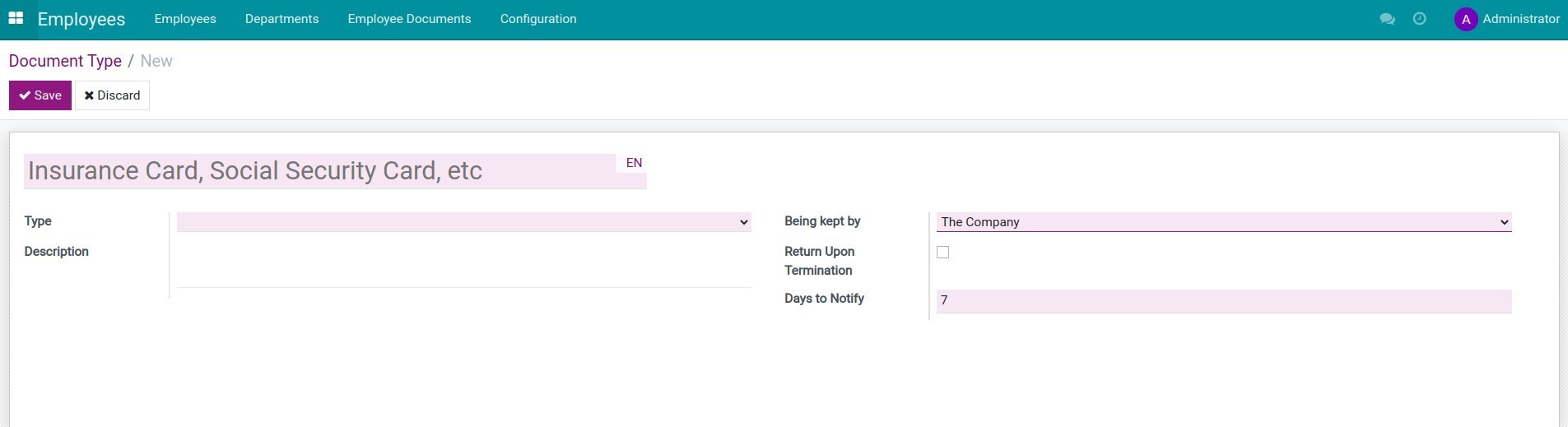Click the 'Description' field label
1568x427 pixels.
(57, 252)
